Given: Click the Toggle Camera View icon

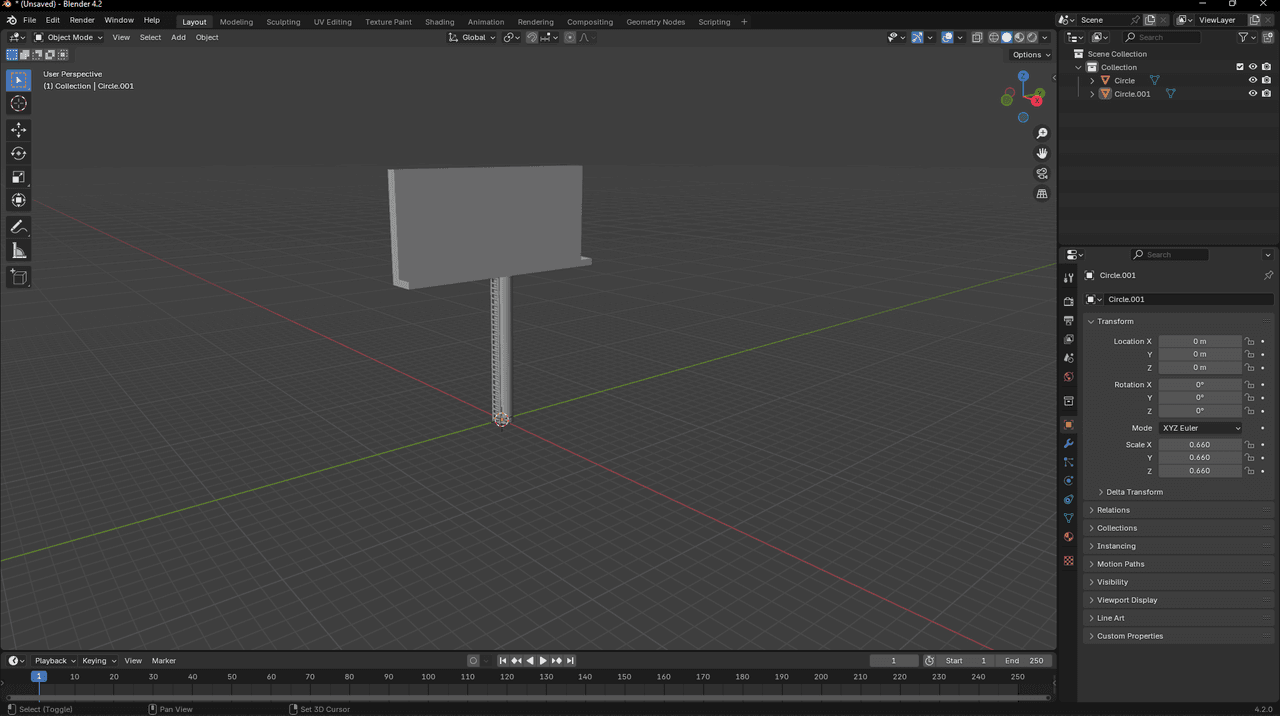Looking at the screenshot, I should [1042, 174].
